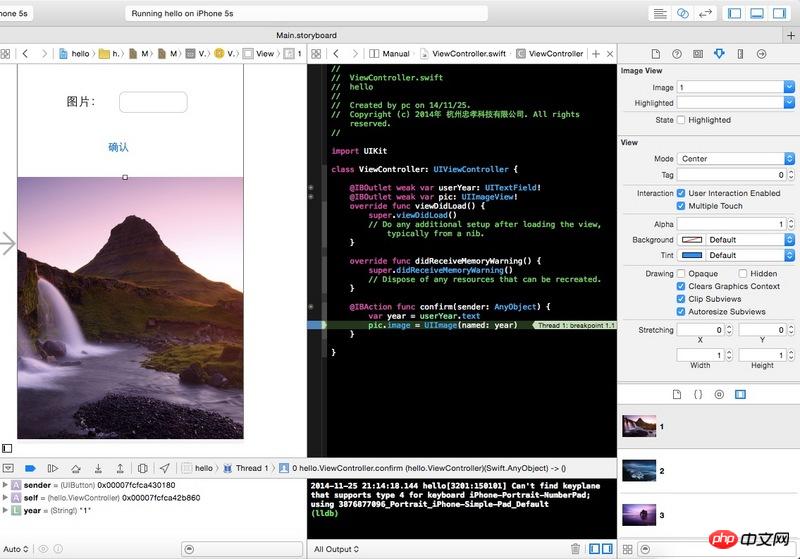Clear the console output with trash
Image resolution: width=800 pixels, height=559 pixels.
pos(576,549)
